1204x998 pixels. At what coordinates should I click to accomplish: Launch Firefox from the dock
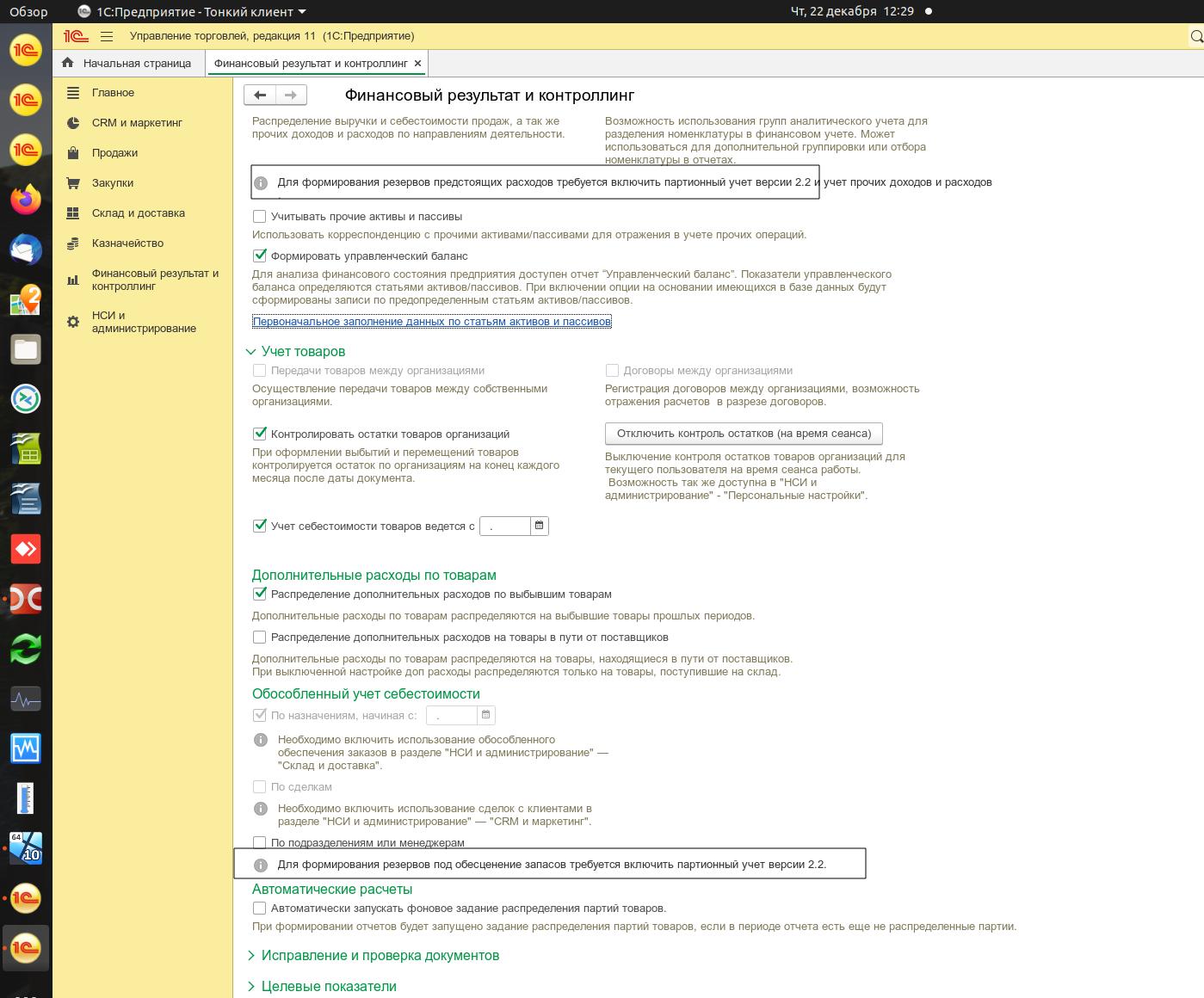click(x=26, y=200)
